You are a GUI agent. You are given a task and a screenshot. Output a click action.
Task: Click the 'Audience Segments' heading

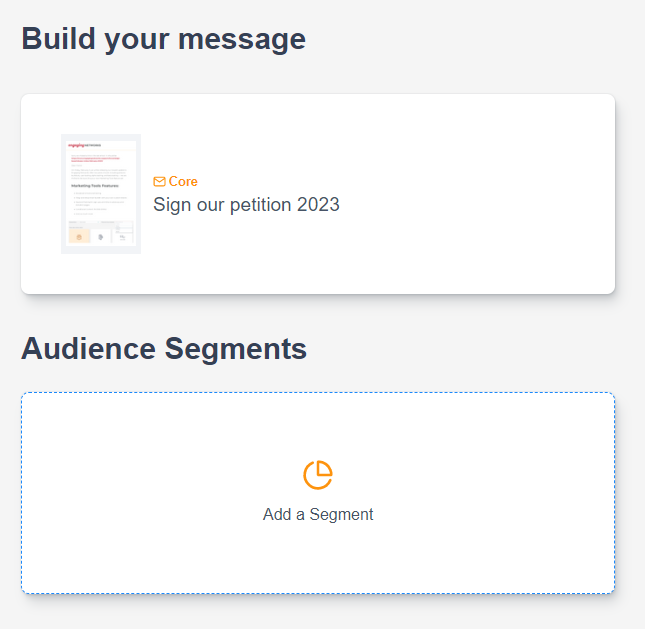pos(164,349)
